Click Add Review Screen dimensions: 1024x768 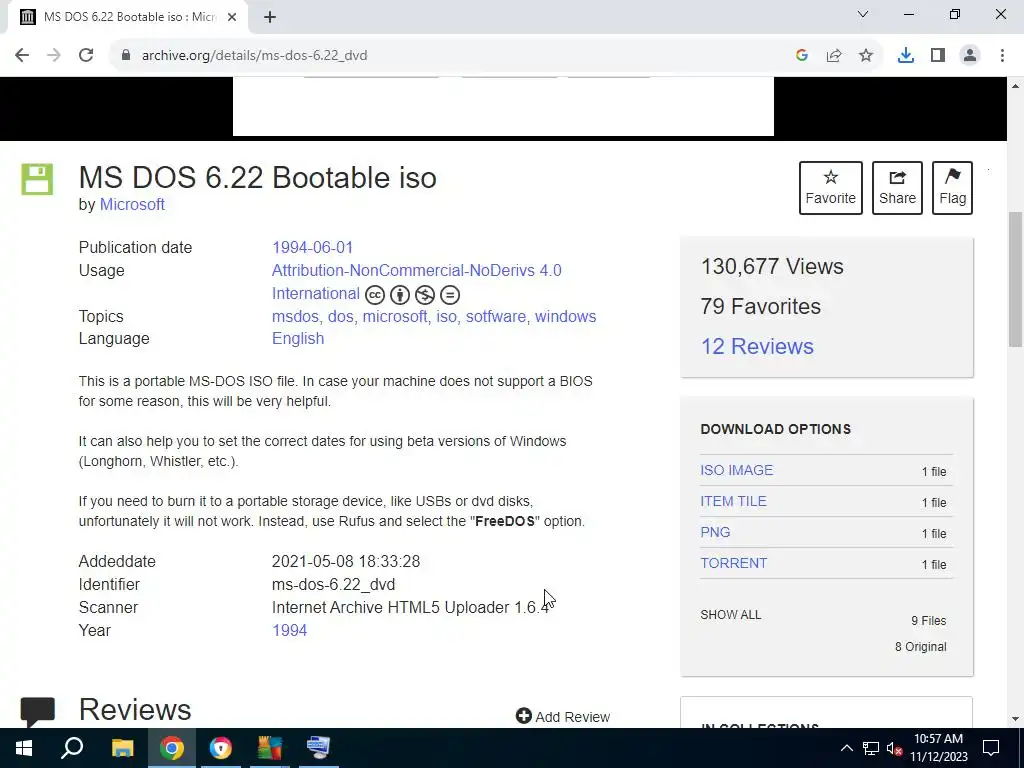pyautogui.click(x=563, y=716)
